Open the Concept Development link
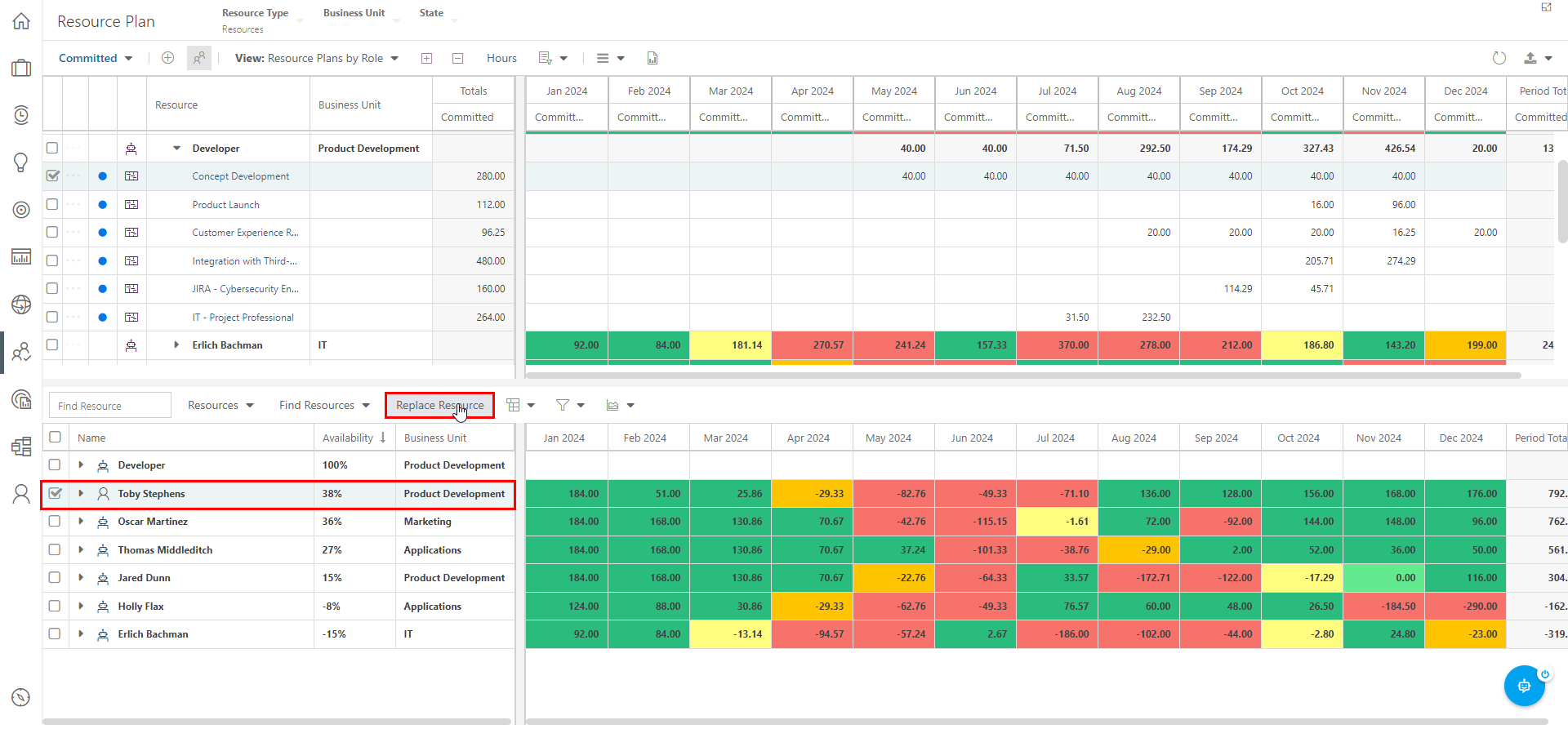The height and width of the screenshot is (729, 1568). pyautogui.click(x=240, y=176)
